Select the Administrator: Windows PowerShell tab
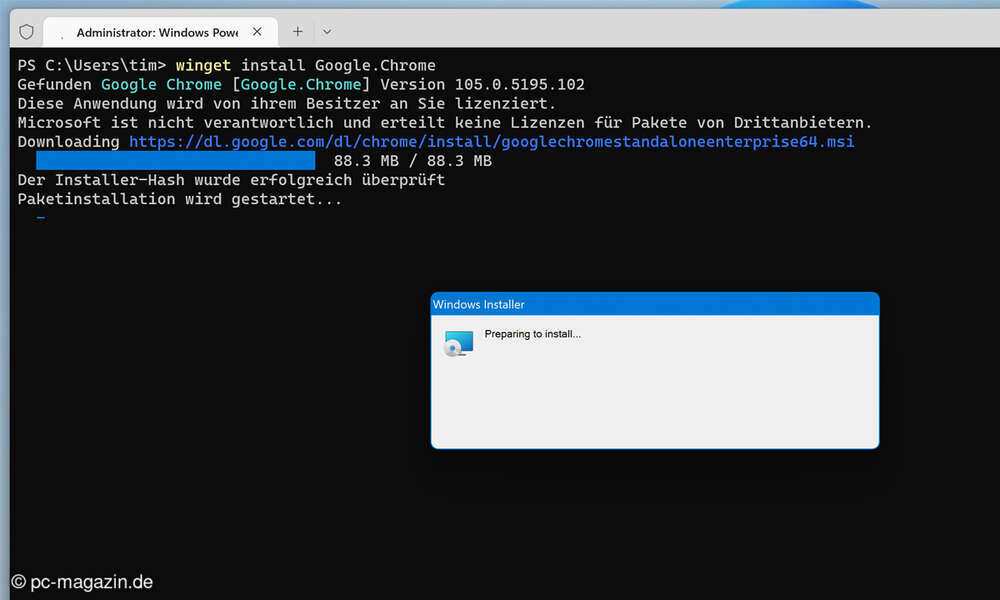 pos(157,32)
